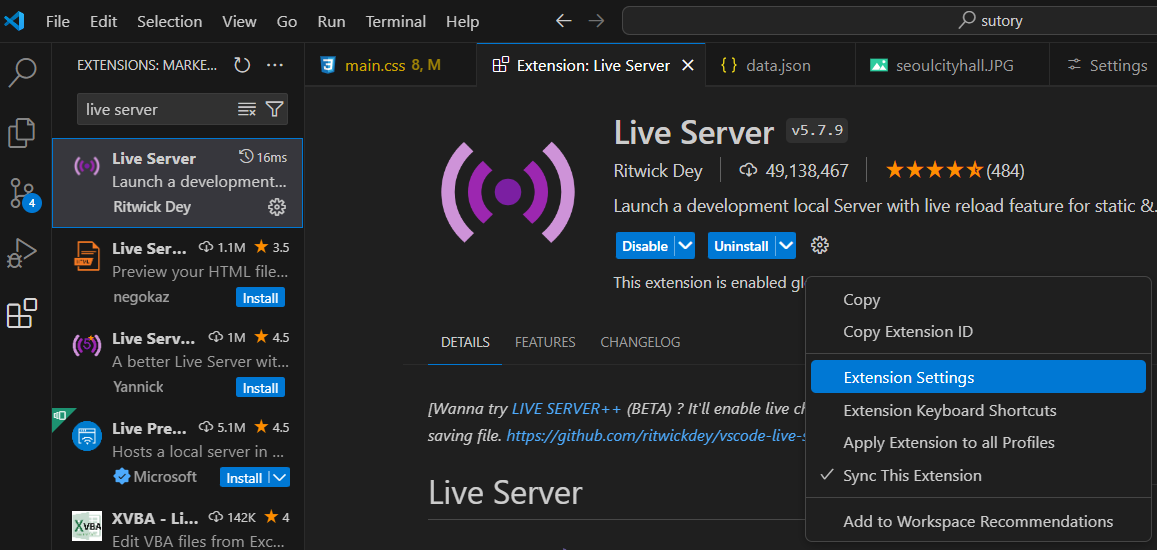Install the Yannick Live Server extension
1157x550 pixels.
coord(260,388)
